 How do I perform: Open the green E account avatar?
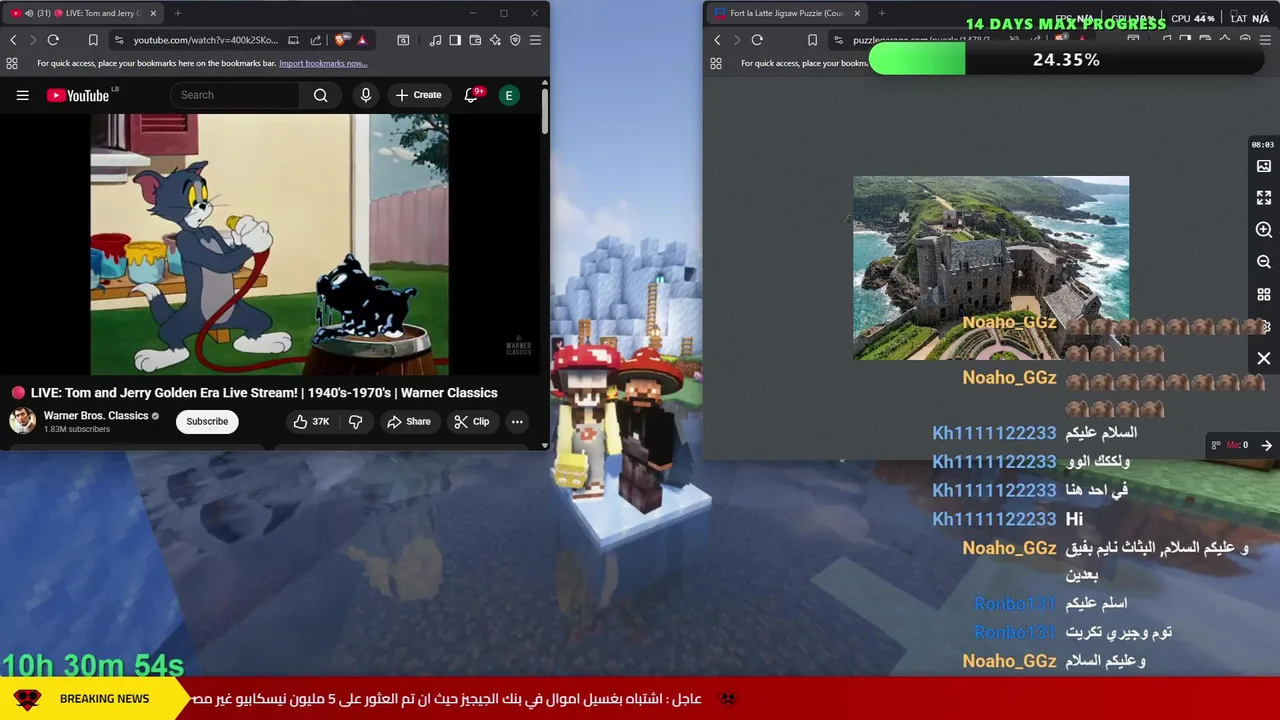(x=509, y=95)
